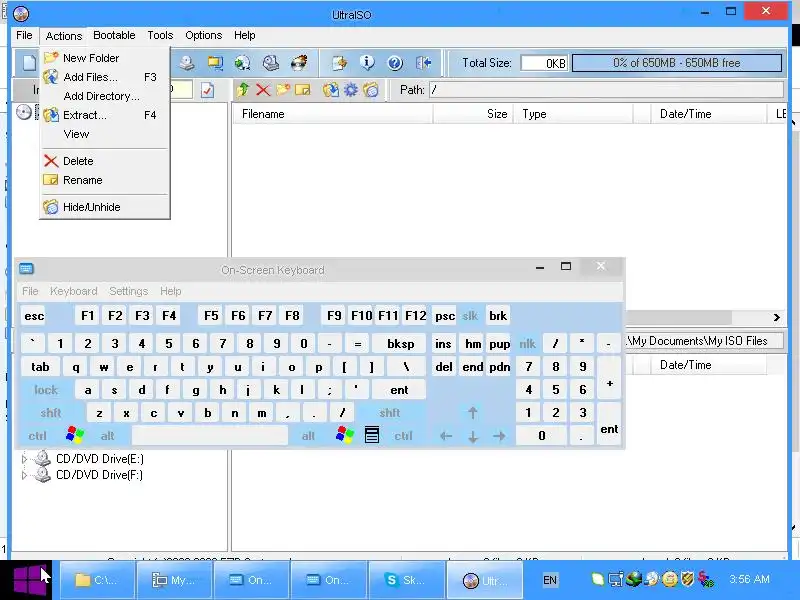Toggle the right alt key on keyboard
The width and height of the screenshot is (800, 600).
pos(309,436)
